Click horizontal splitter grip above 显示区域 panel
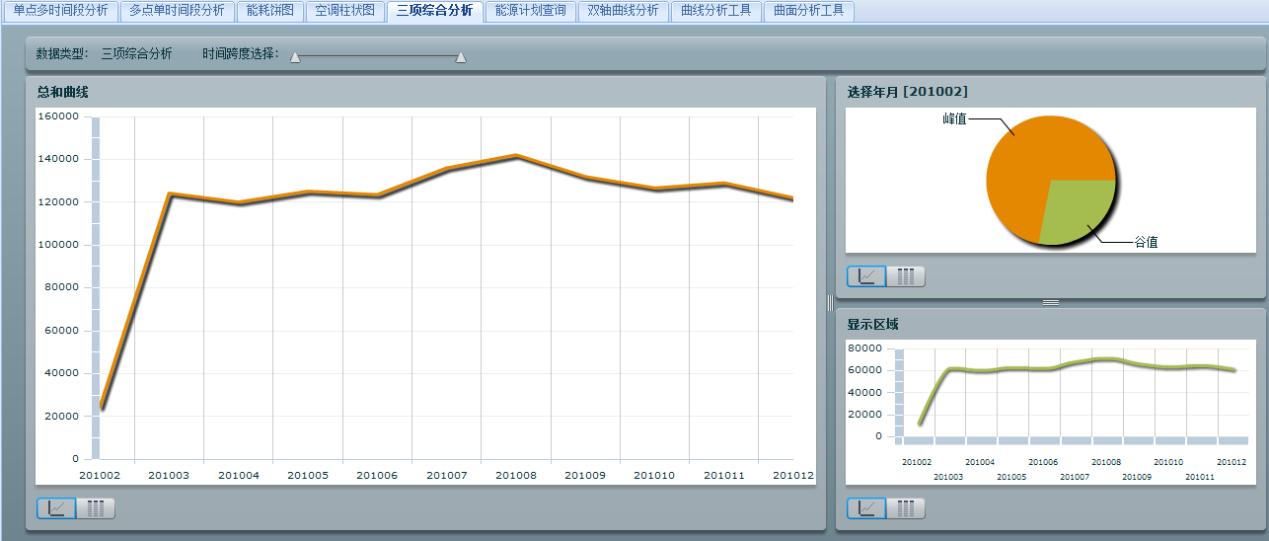The height and width of the screenshot is (541, 1269). pyautogui.click(x=1050, y=302)
